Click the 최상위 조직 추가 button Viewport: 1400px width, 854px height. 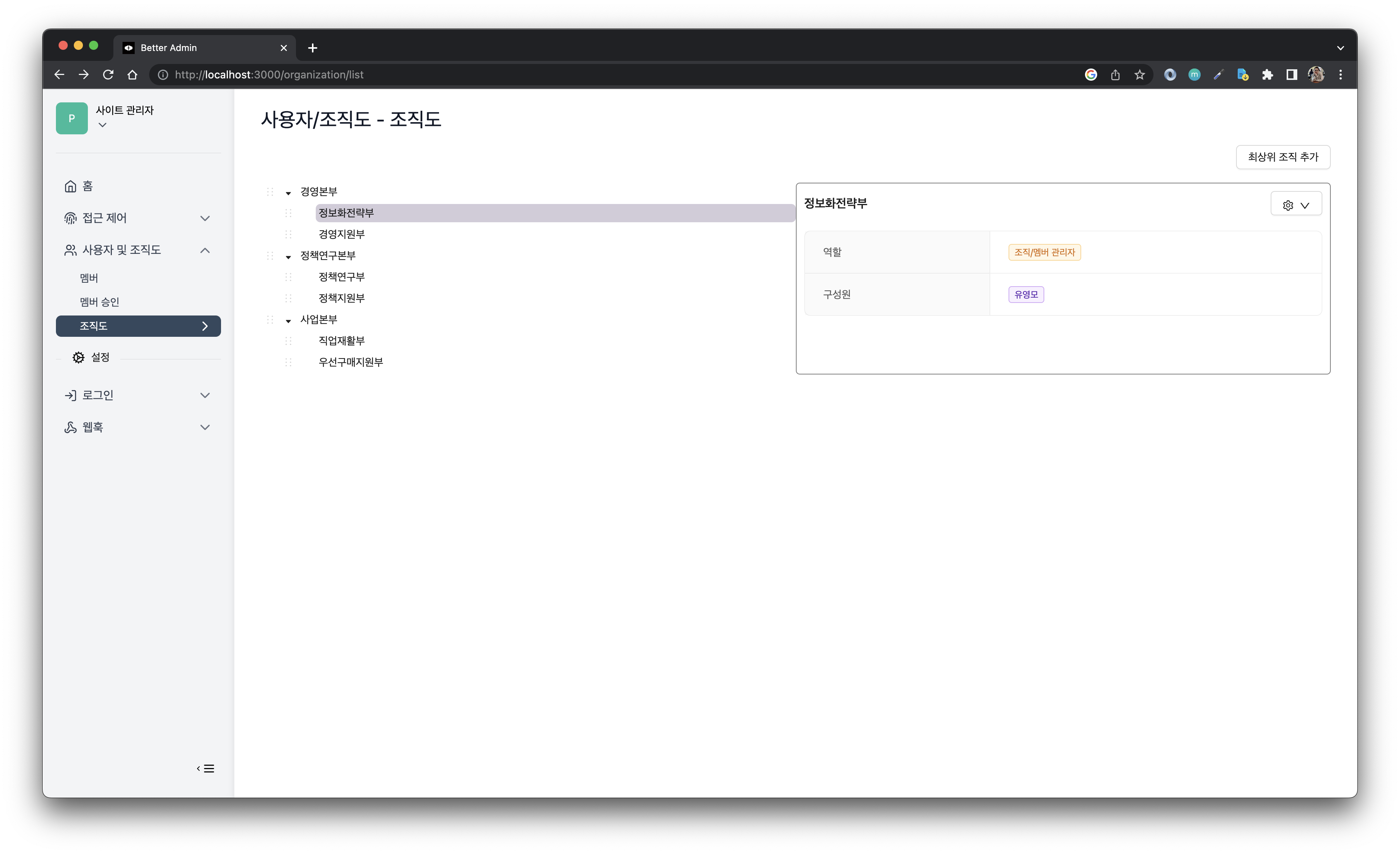[1283, 157]
